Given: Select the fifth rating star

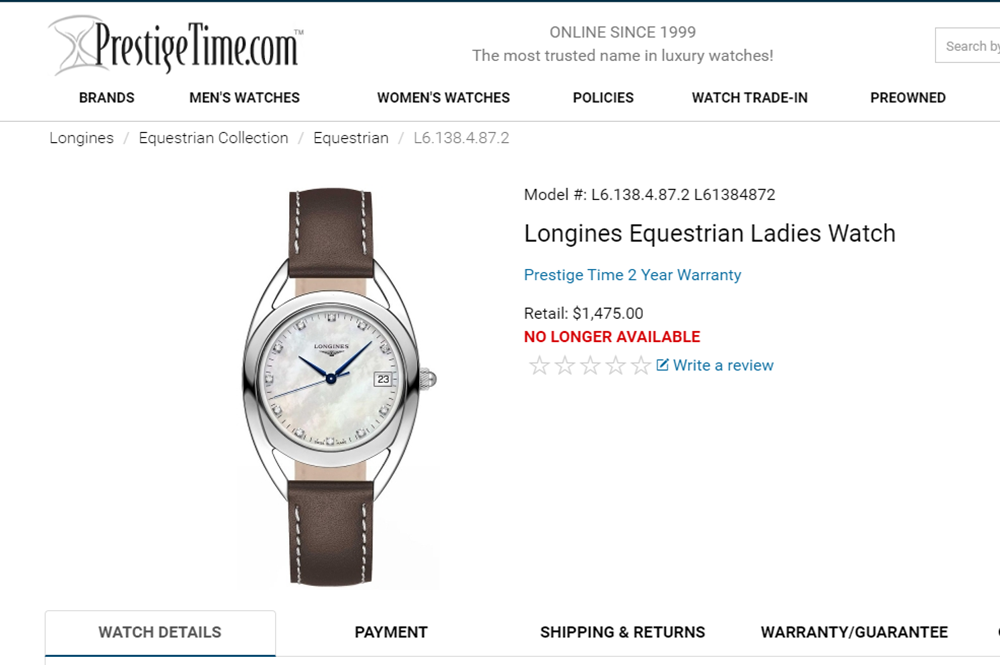Looking at the screenshot, I should 641,365.
